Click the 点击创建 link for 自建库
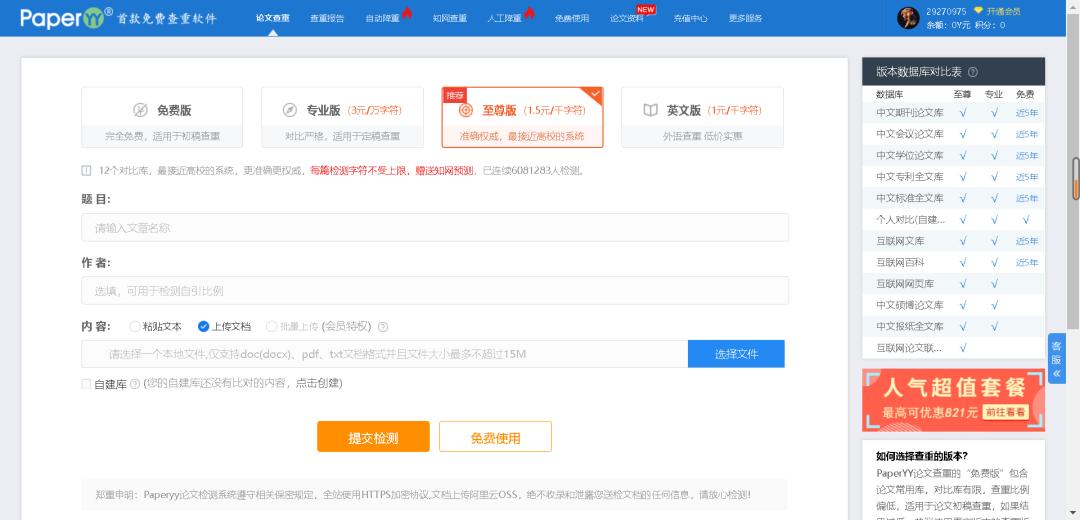The width and height of the screenshot is (1080, 520). [x=318, y=383]
